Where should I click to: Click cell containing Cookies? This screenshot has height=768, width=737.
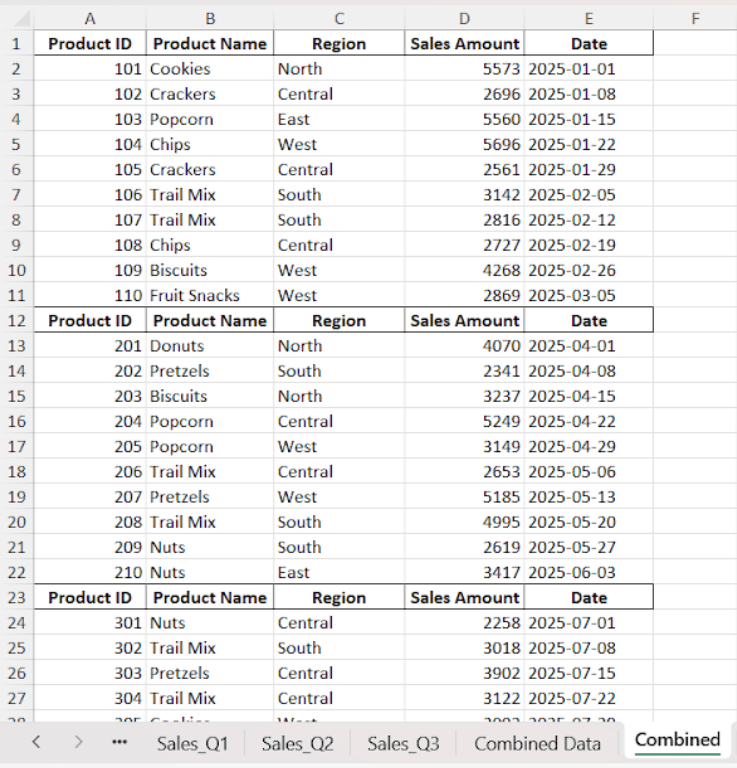[x=210, y=69]
